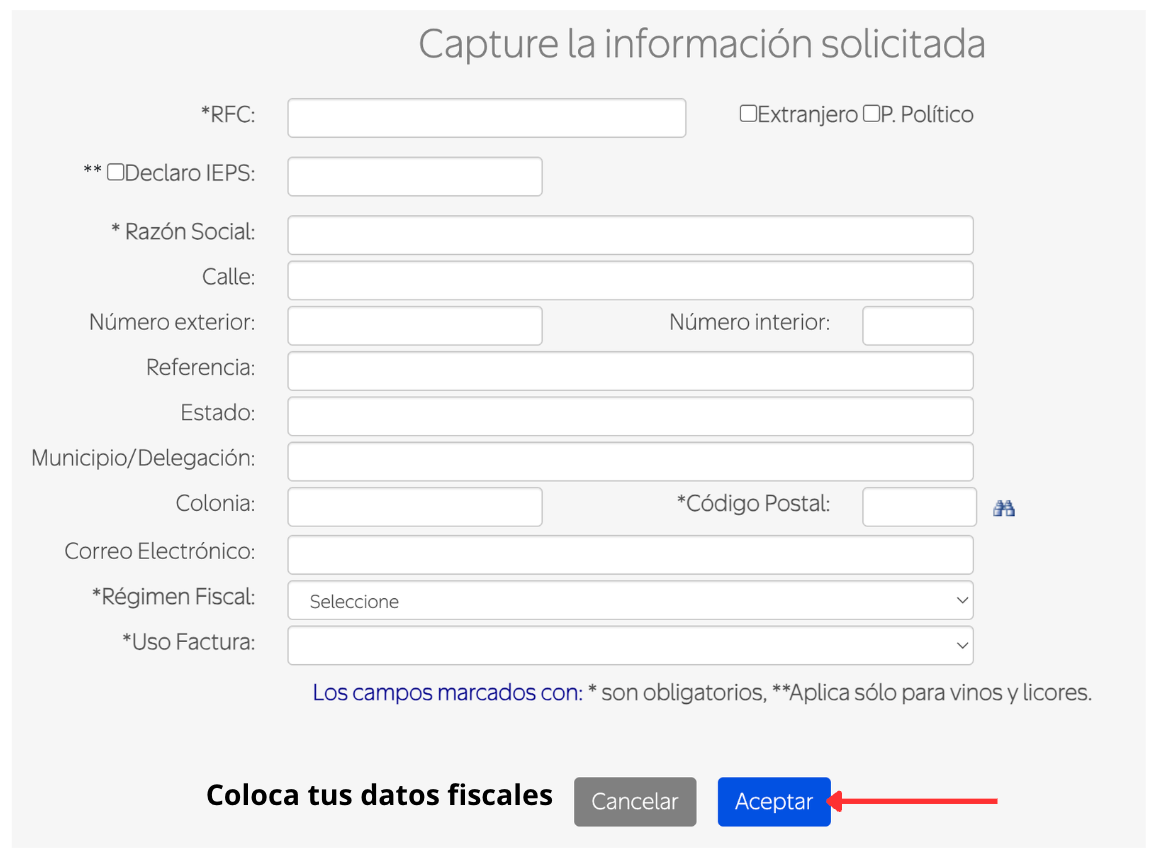Viewport: 1156px width, 862px height.
Task: Click the binoculars icon to search postal codes
Action: [1004, 508]
